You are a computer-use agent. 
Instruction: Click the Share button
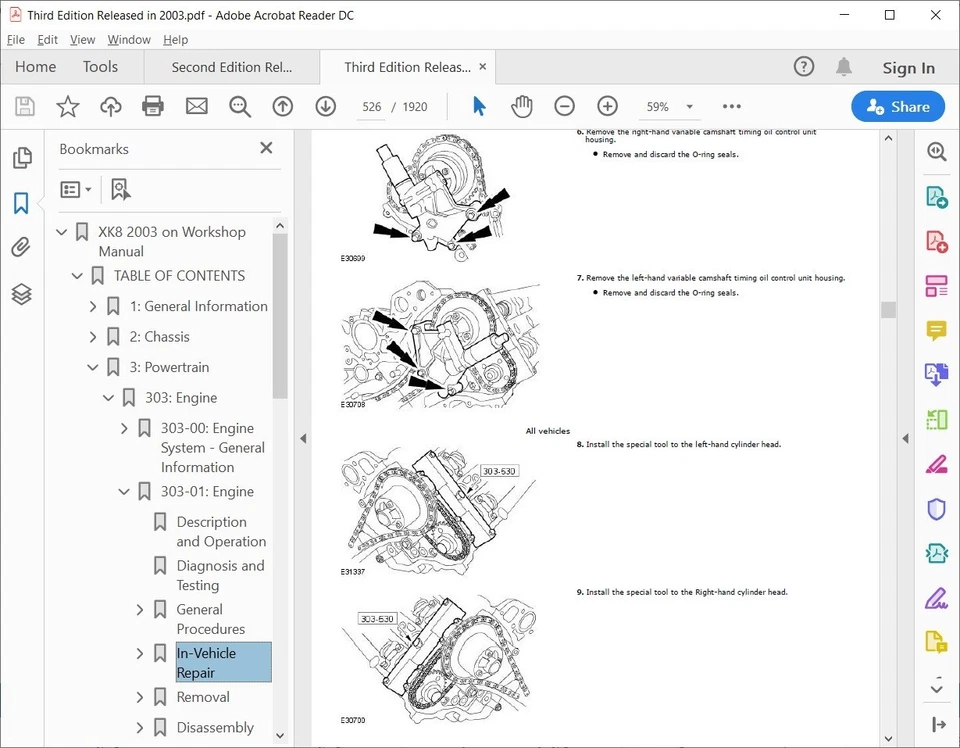(x=898, y=107)
